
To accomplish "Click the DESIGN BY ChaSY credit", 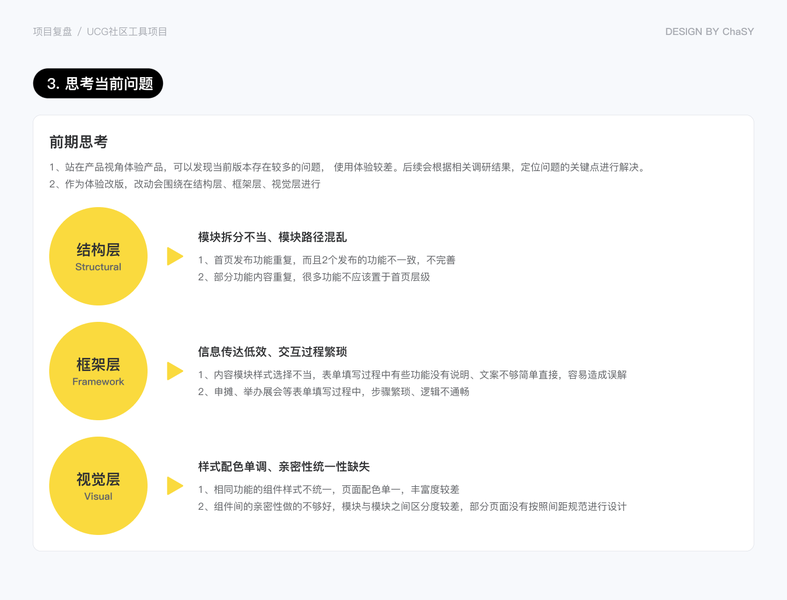I will (x=709, y=32).
